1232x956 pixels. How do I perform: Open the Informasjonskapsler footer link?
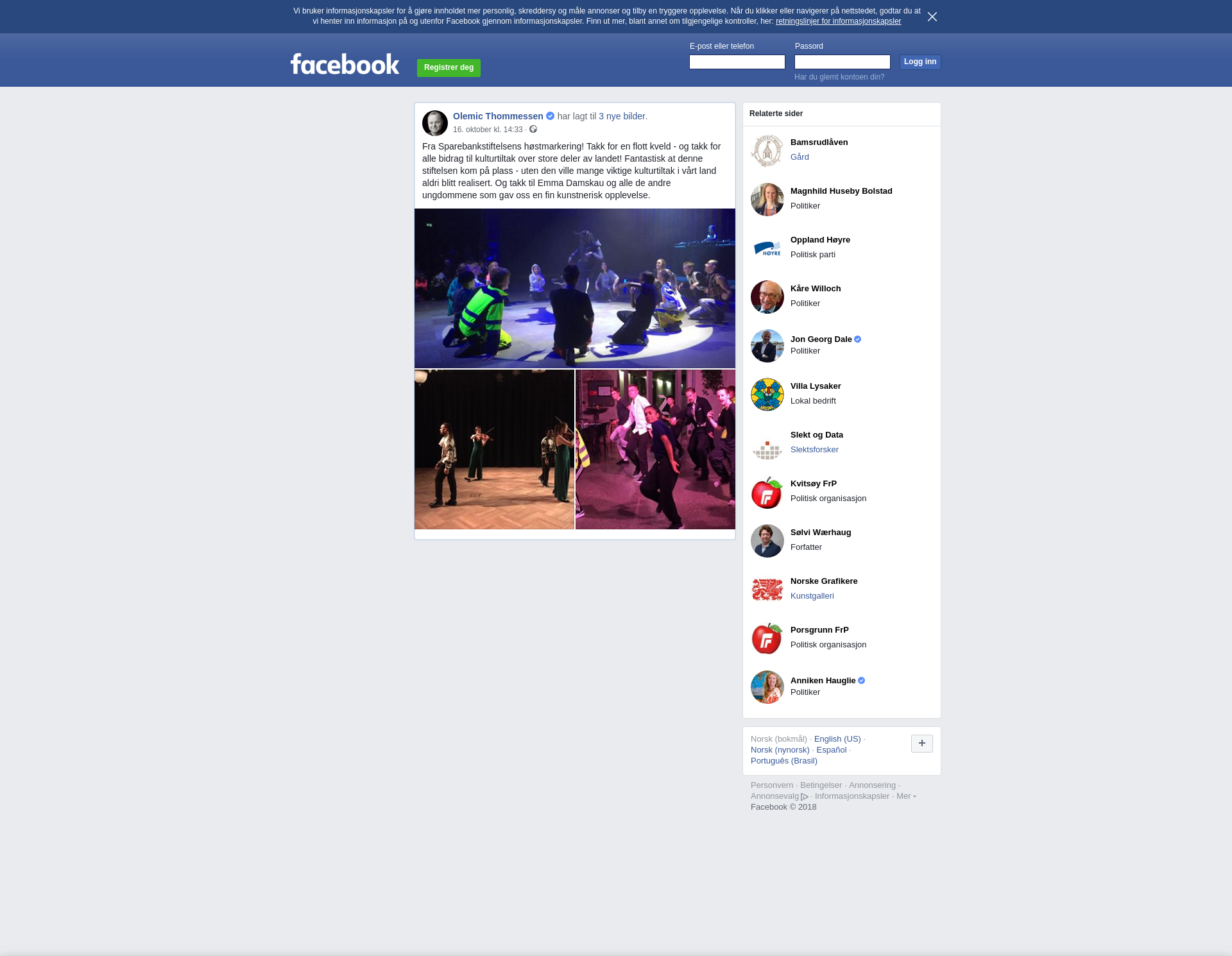tap(852, 796)
